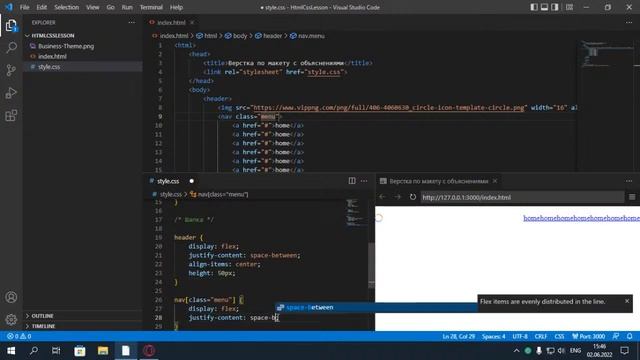Reload the preview browser page

point(413,197)
